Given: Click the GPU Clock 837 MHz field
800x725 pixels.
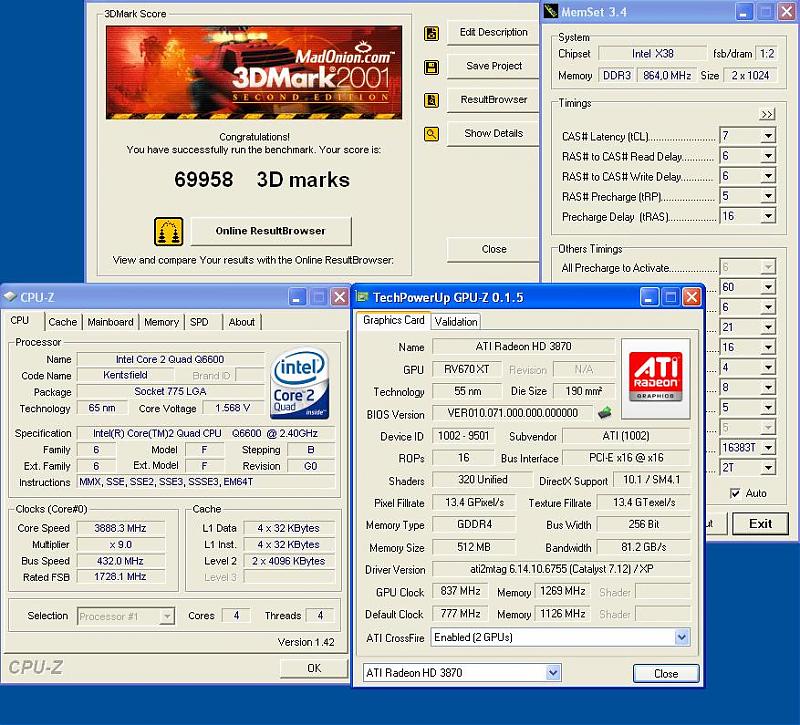Looking at the screenshot, I should pos(460,591).
